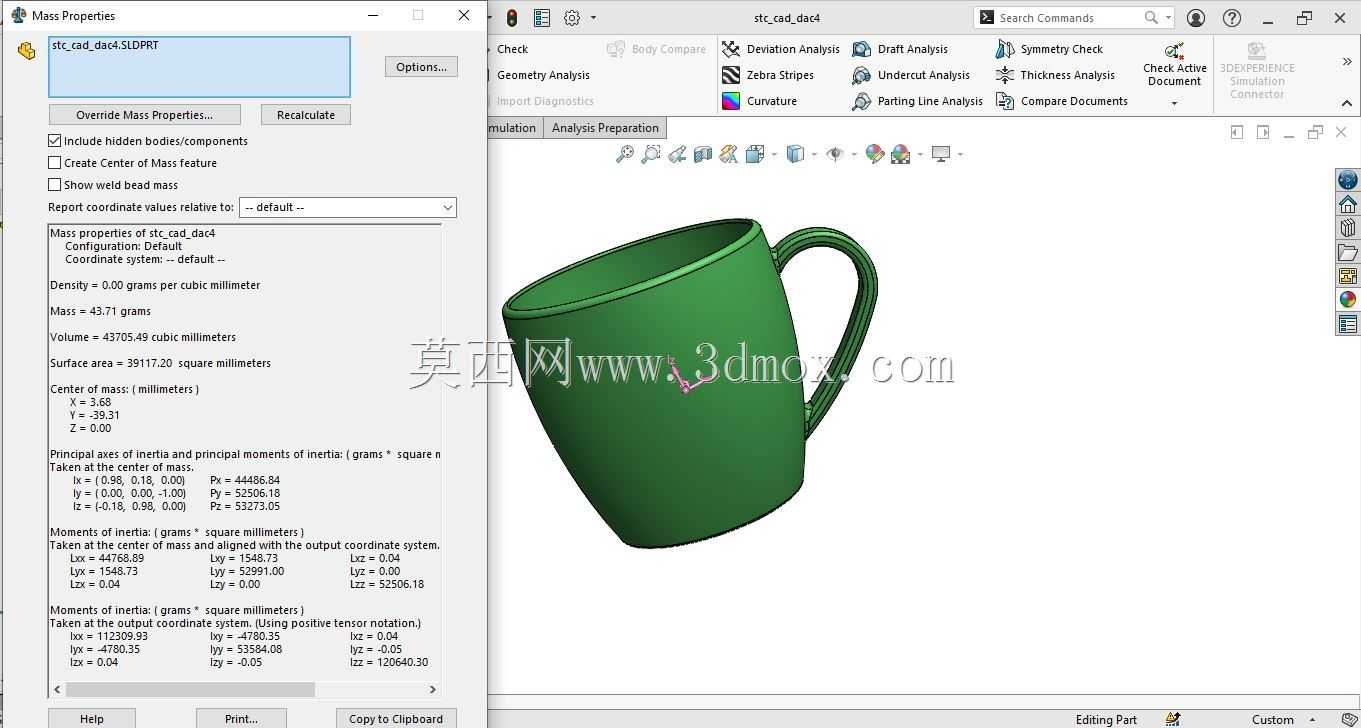Switch to Analysis Preparation tab
Viewport: 1361px width, 728px height.
point(605,128)
